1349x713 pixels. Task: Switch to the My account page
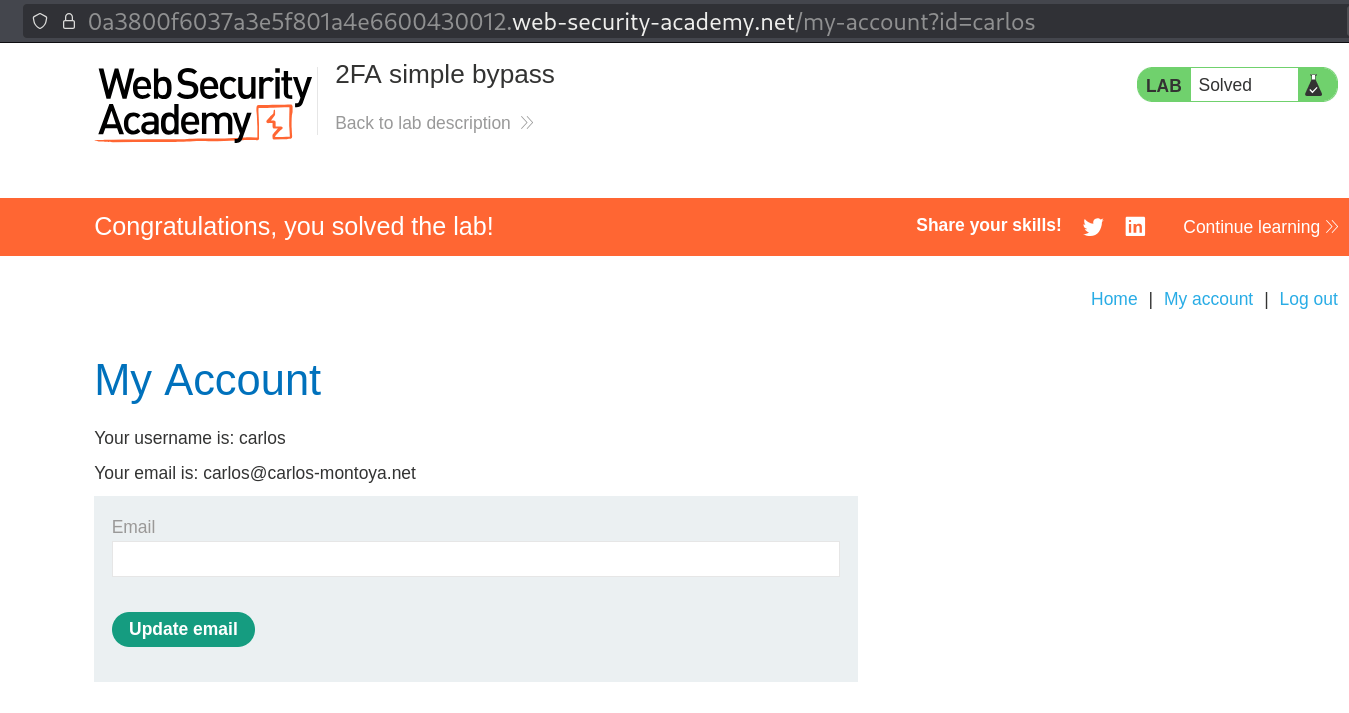pyautogui.click(x=1208, y=298)
